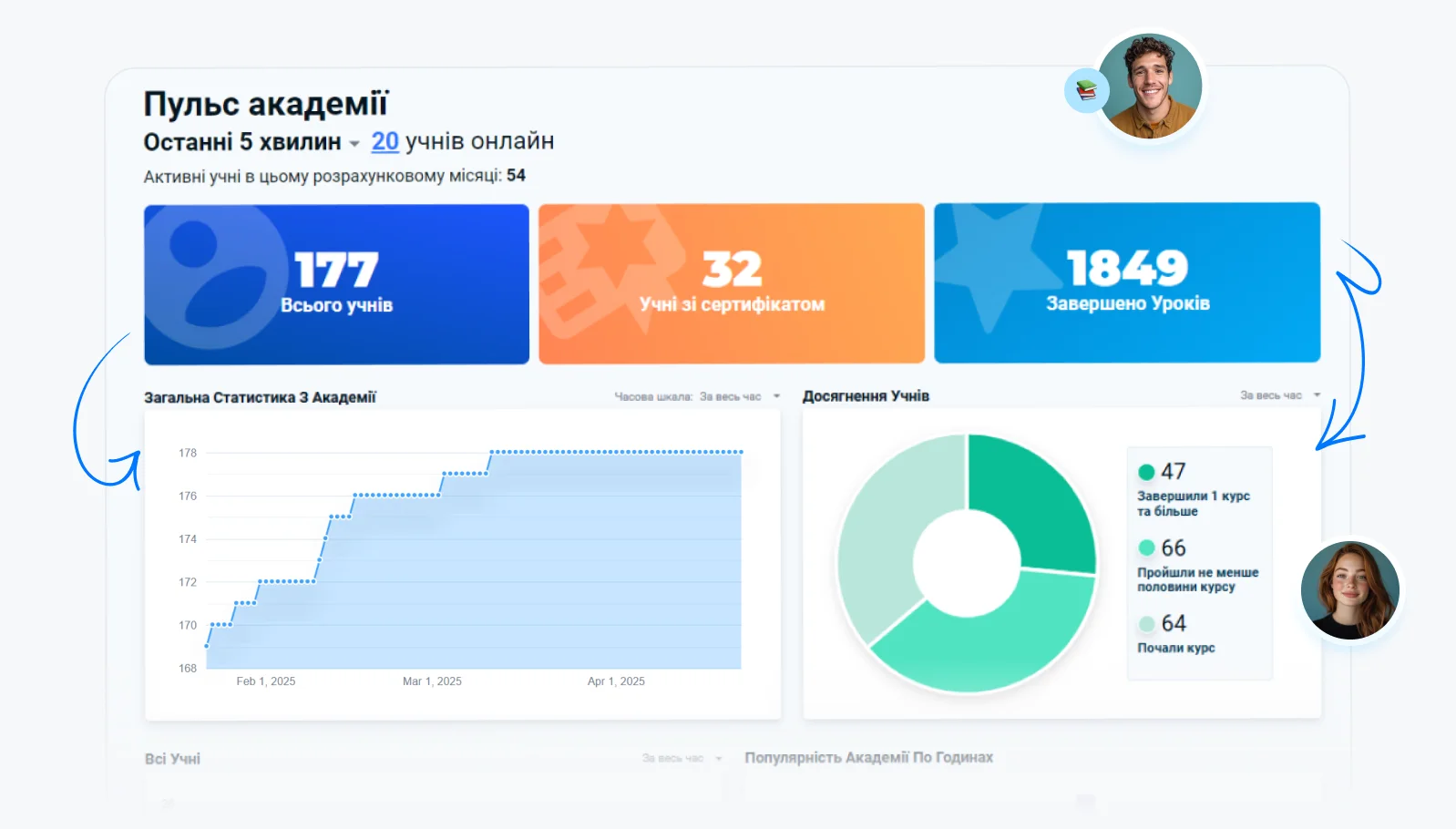Open the "32 Учні зі сертифікатом" card

[x=731, y=284]
